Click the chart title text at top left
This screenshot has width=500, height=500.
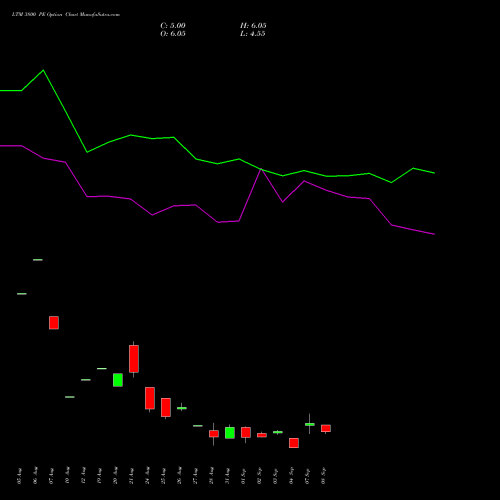click(66, 15)
